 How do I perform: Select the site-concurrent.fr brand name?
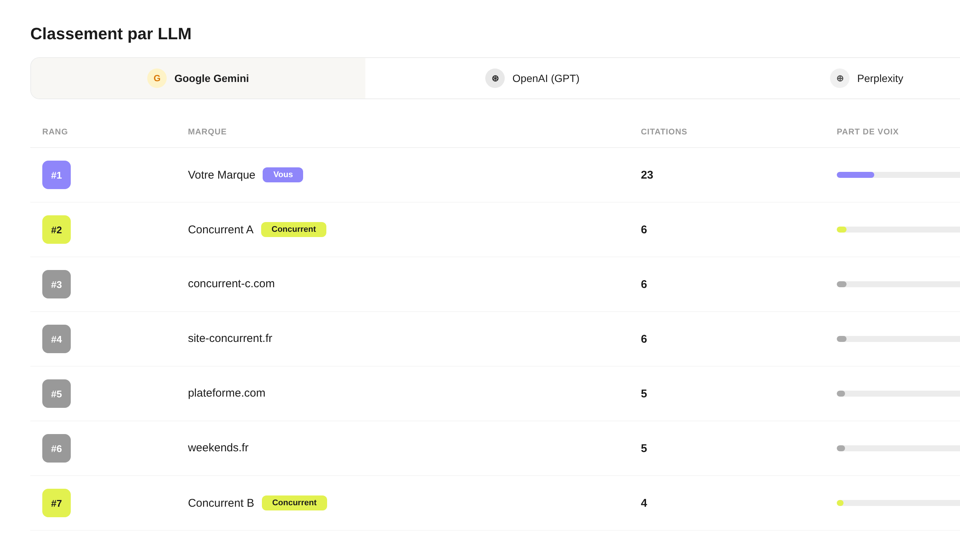[230, 338]
